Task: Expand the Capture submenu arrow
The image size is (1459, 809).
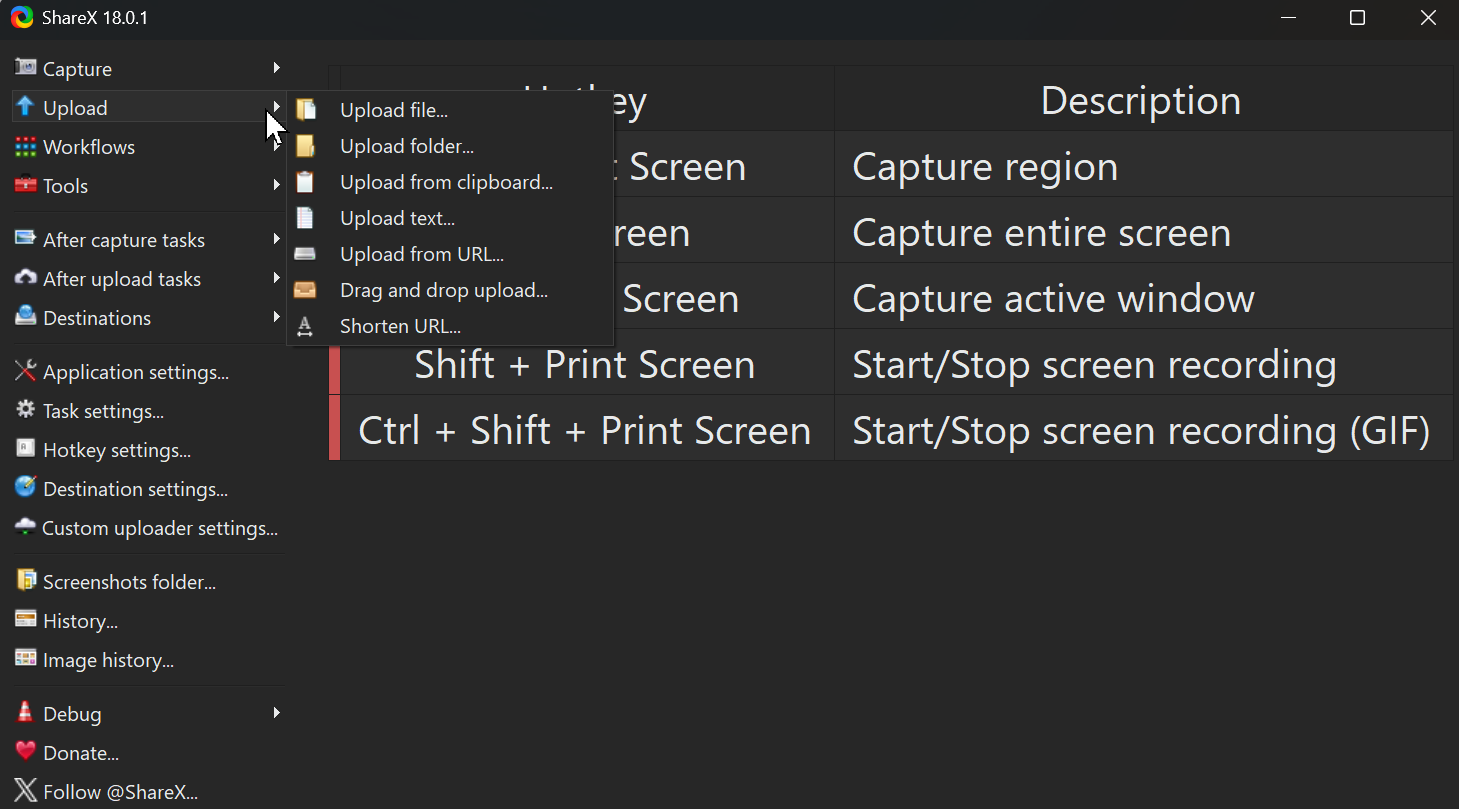Action: tap(276, 68)
